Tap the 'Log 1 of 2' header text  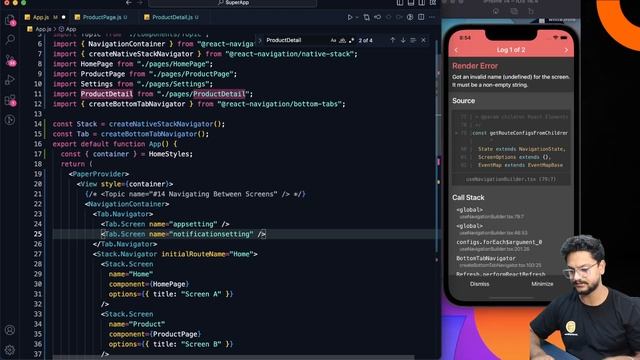pyautogui.click(x=511, y=50)
